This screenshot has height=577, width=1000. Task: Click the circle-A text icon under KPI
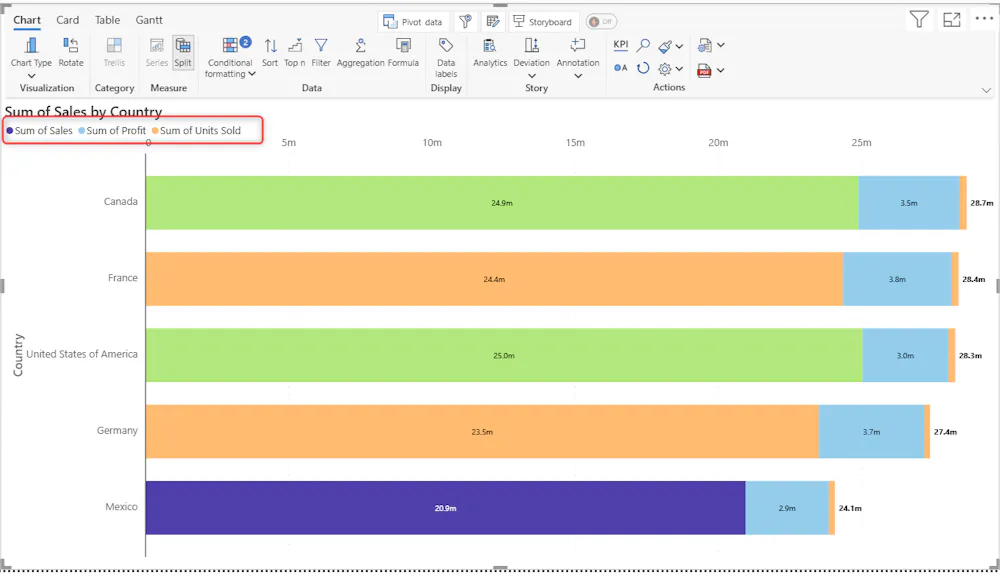(x=621, y=68)
